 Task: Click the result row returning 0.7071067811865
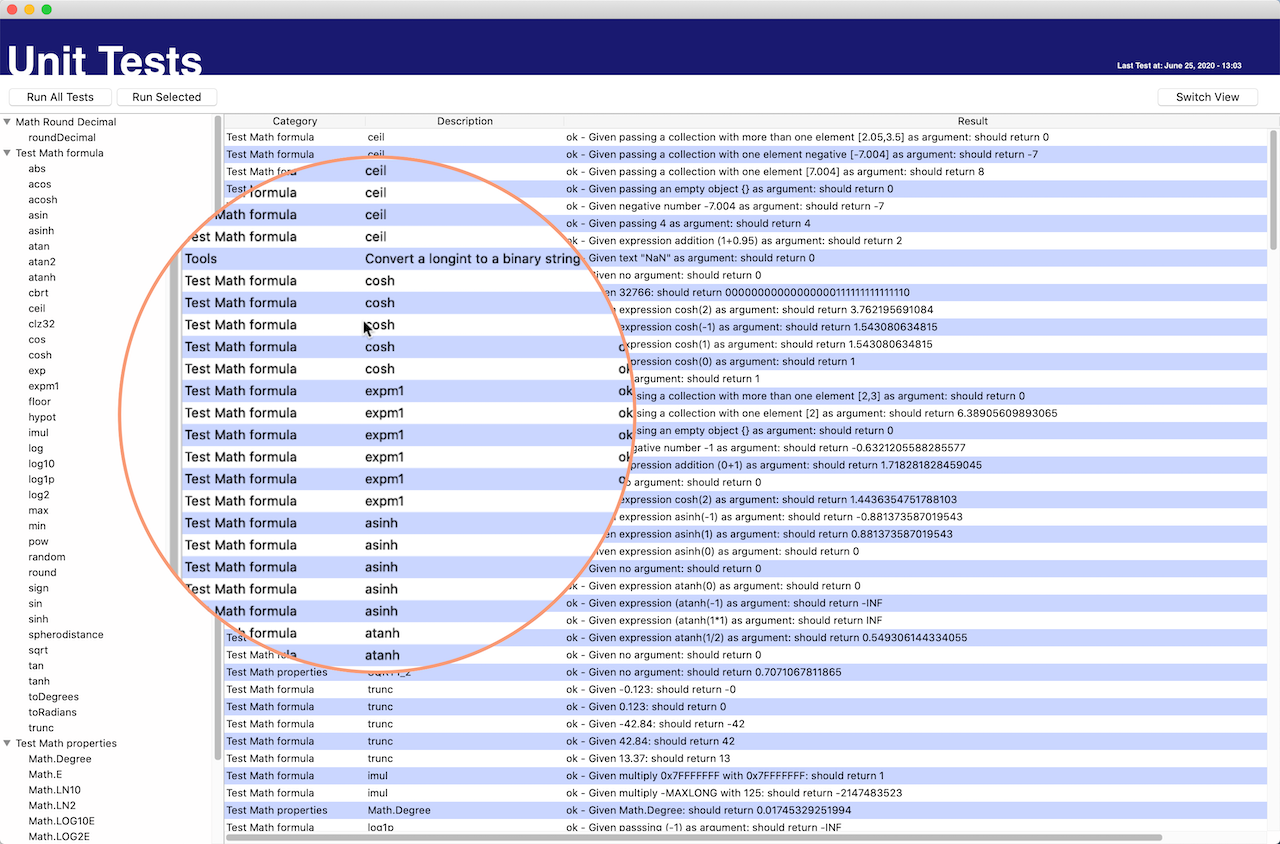click(x=745, y=672)
